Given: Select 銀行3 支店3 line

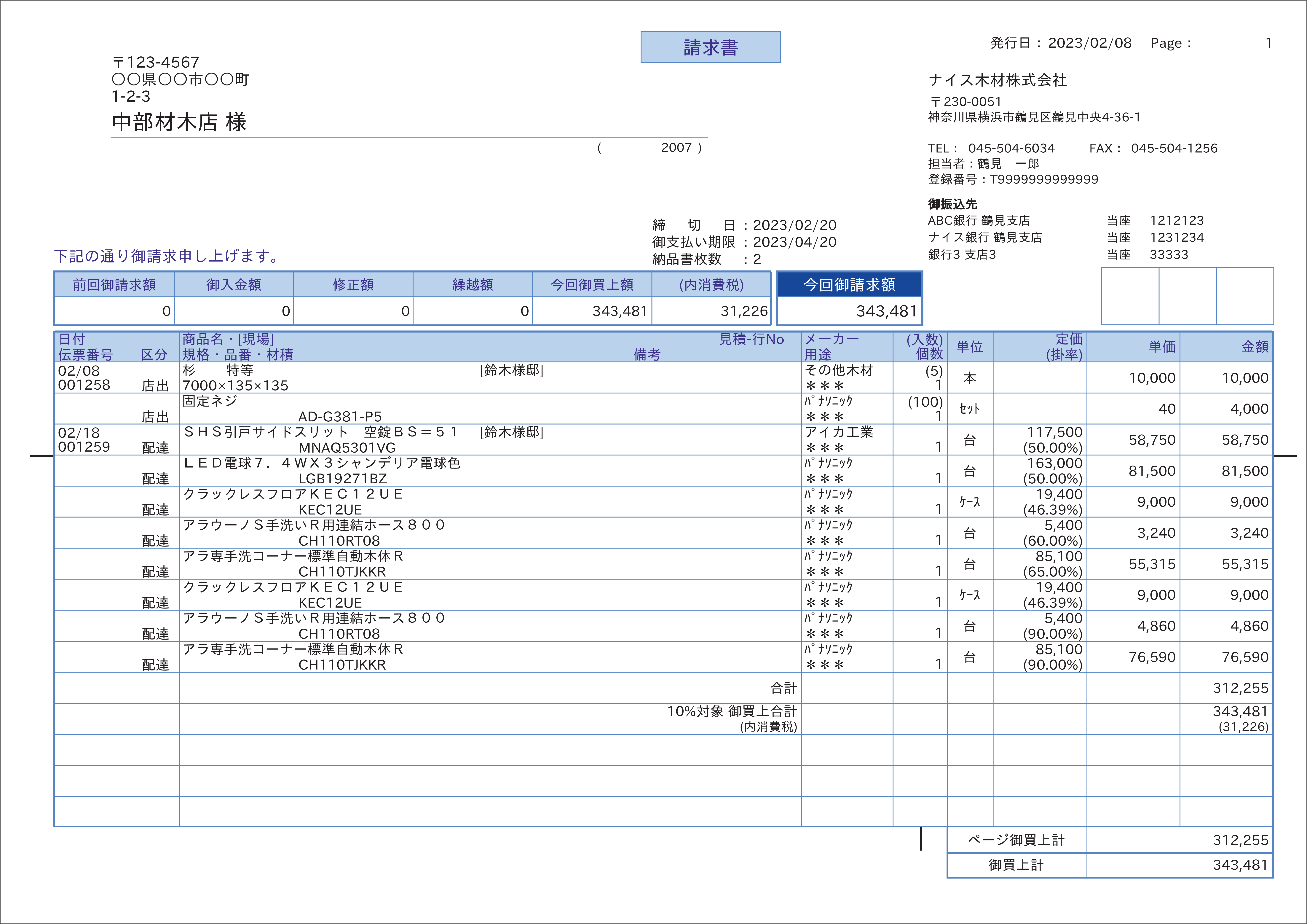Looking at the screenshot, I should [x=962, y=254].
